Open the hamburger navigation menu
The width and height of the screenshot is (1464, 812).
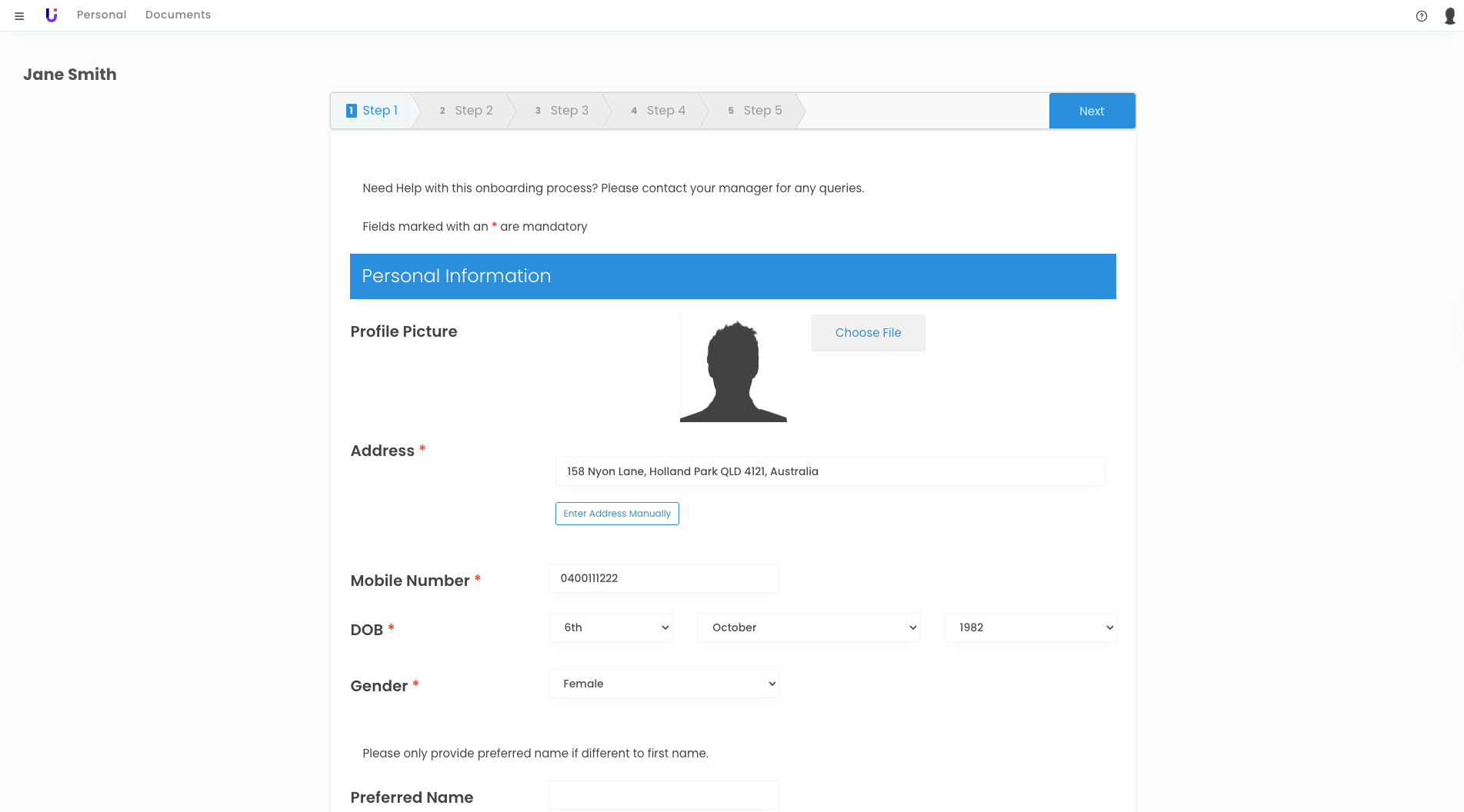pyautogui.click(x=19, y=15)
